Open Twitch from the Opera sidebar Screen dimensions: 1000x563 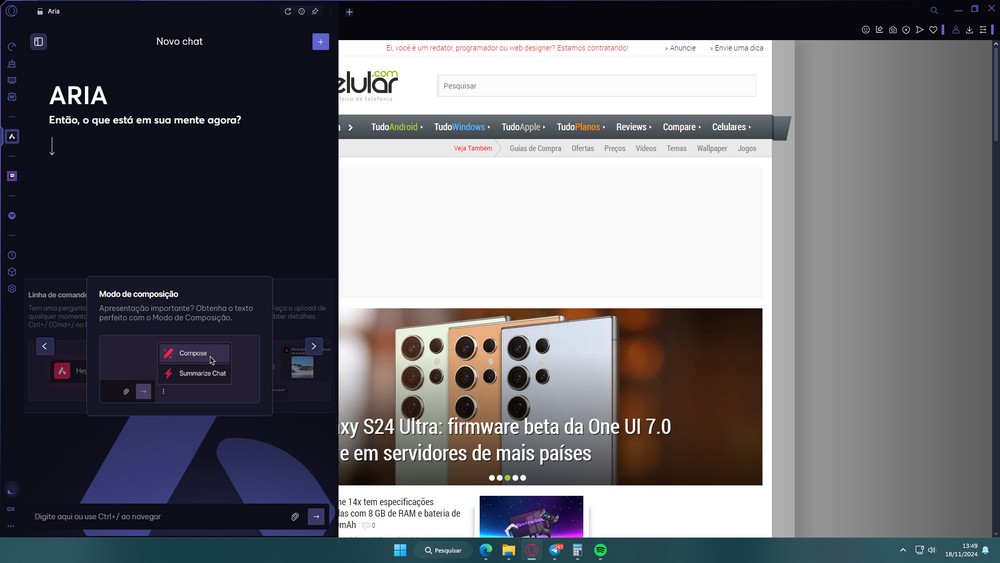[x=12, y=176]
